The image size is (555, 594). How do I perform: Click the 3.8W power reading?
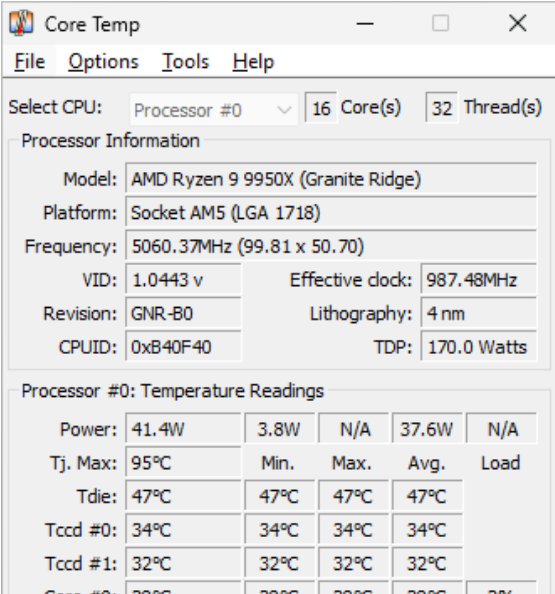point(279,429)
